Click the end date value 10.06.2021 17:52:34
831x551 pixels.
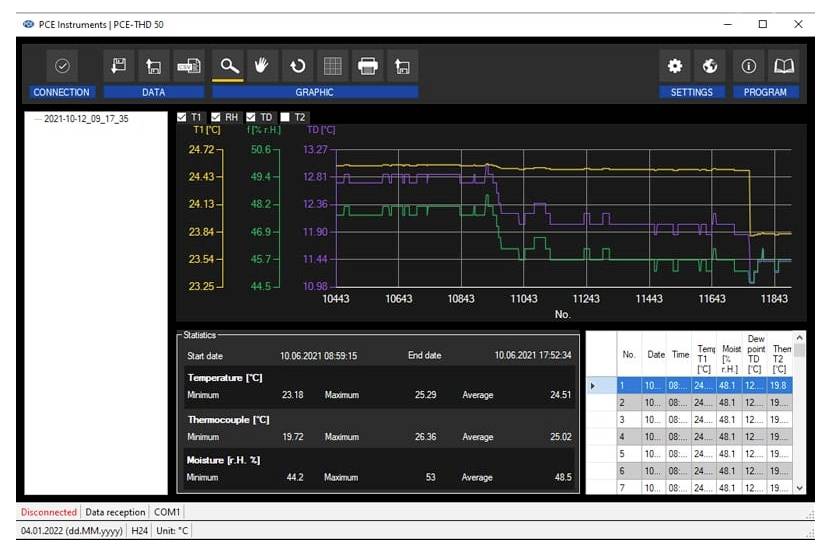pos(533,355)
